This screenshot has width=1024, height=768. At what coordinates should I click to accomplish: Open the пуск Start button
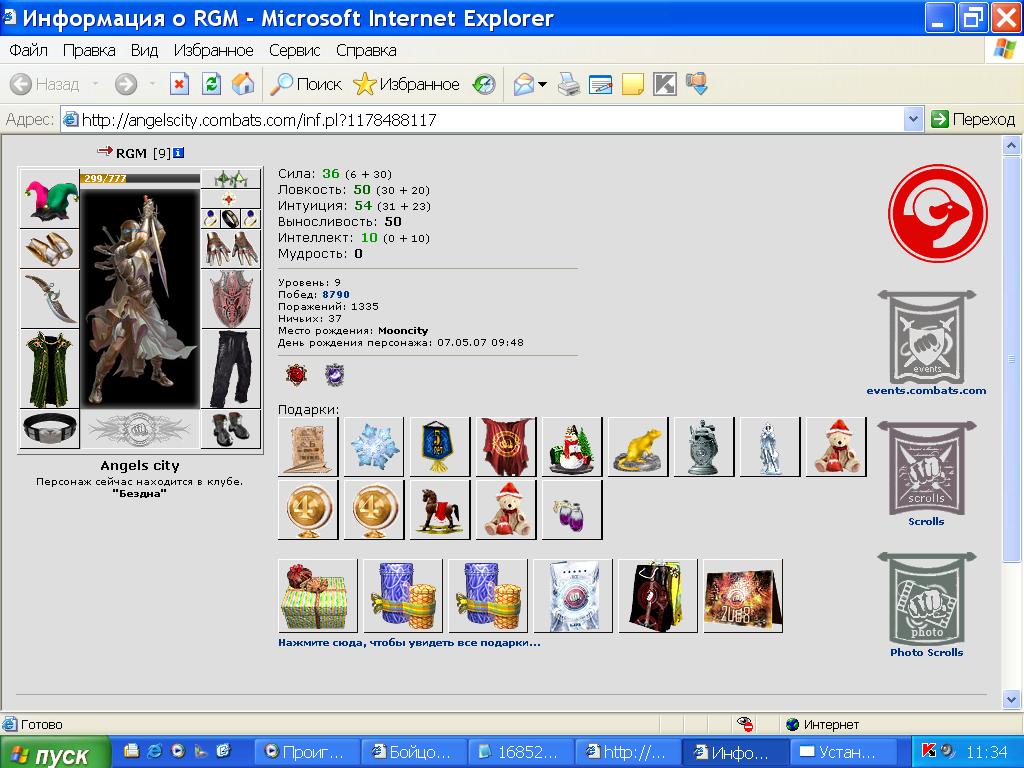54,753
